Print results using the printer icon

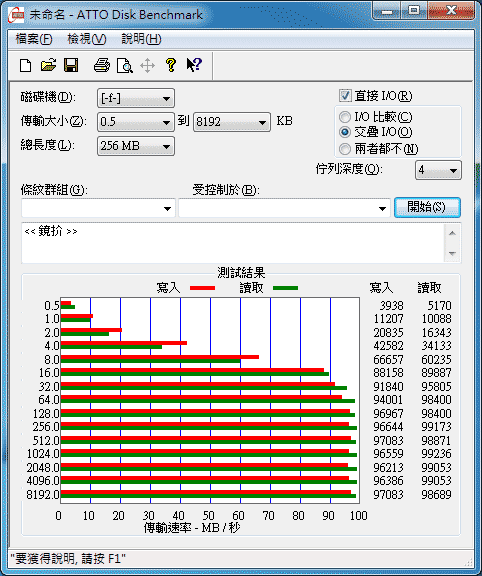(102, 65)
